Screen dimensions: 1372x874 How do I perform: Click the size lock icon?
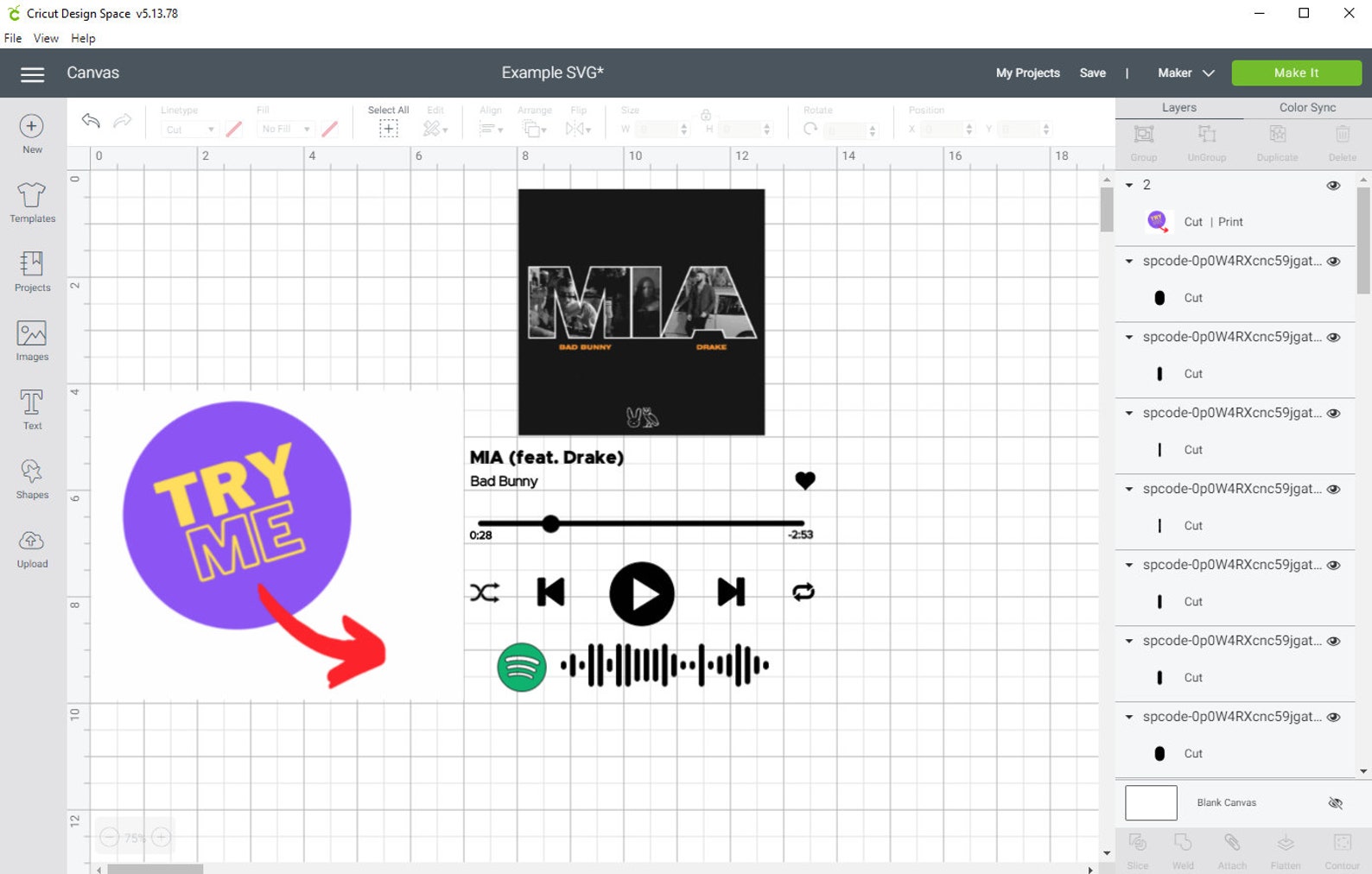pyautogui.click(x=706, y=115)
